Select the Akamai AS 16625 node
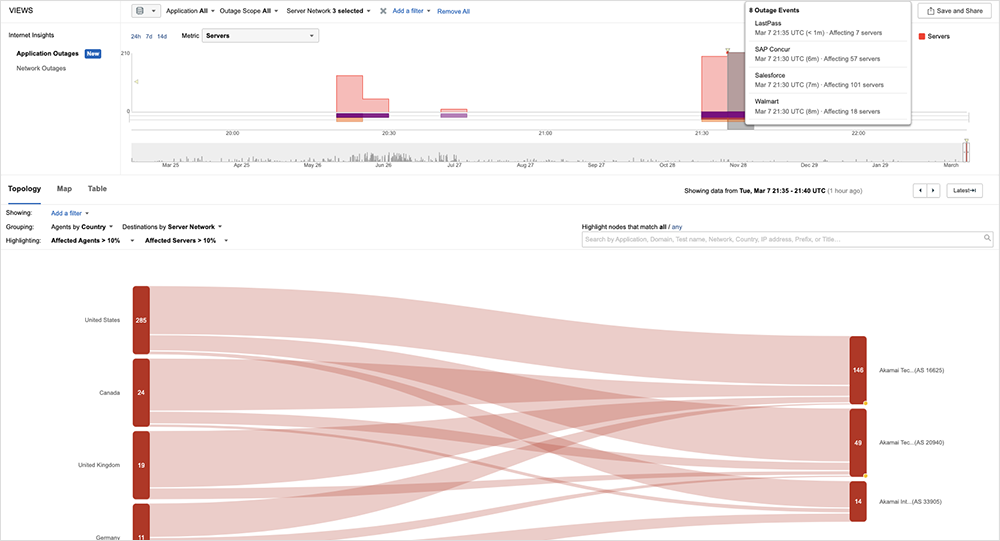 point(857,370)
